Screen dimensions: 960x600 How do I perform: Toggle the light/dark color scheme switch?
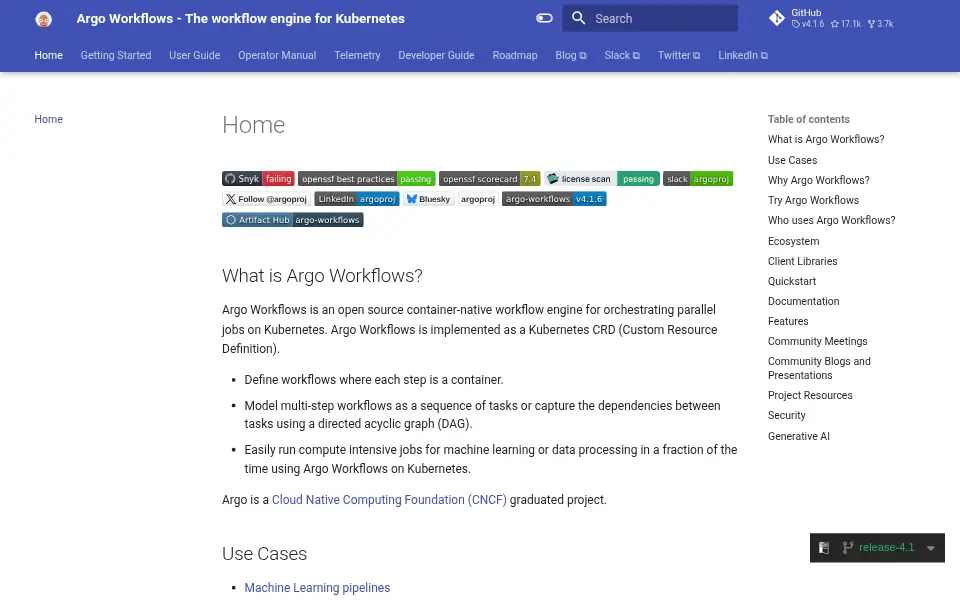[544, 18]
